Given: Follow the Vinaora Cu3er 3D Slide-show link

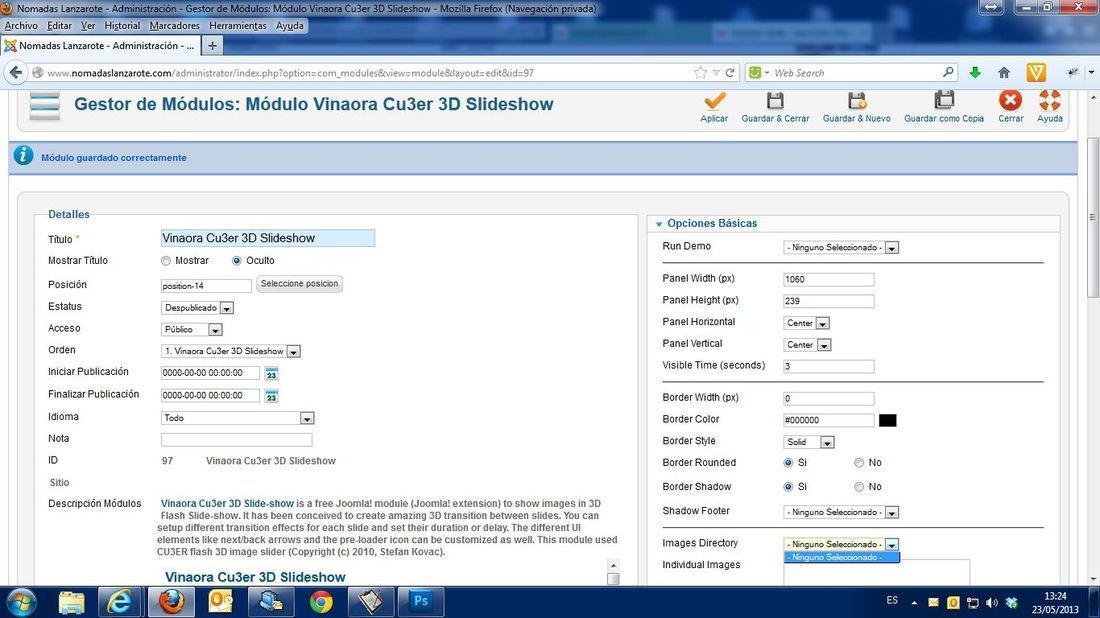Looking at the screenshot, I should click(227, 504).
